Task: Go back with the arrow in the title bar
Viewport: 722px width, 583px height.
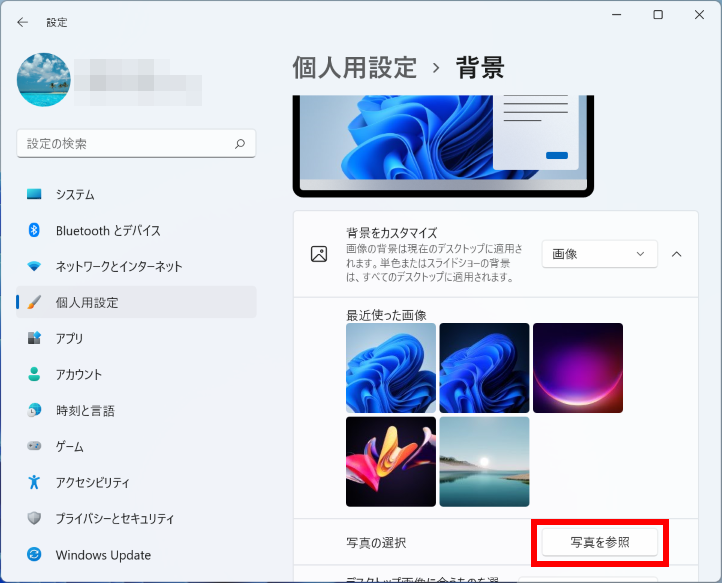Action: pyautogui.click(x=22, y=22)
